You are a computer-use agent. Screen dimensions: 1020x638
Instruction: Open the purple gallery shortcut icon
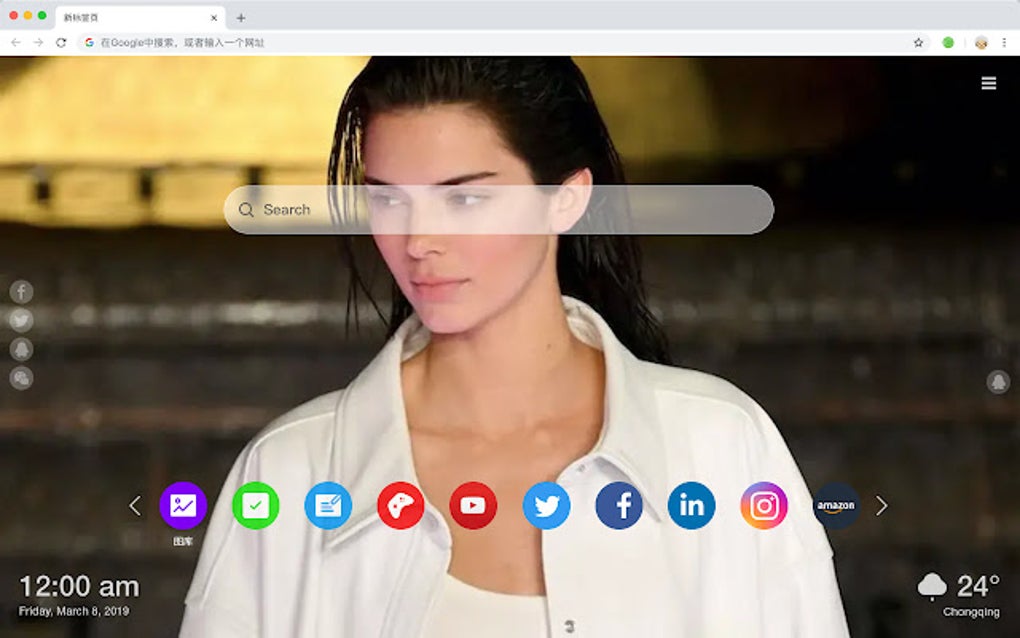[183, 505]
